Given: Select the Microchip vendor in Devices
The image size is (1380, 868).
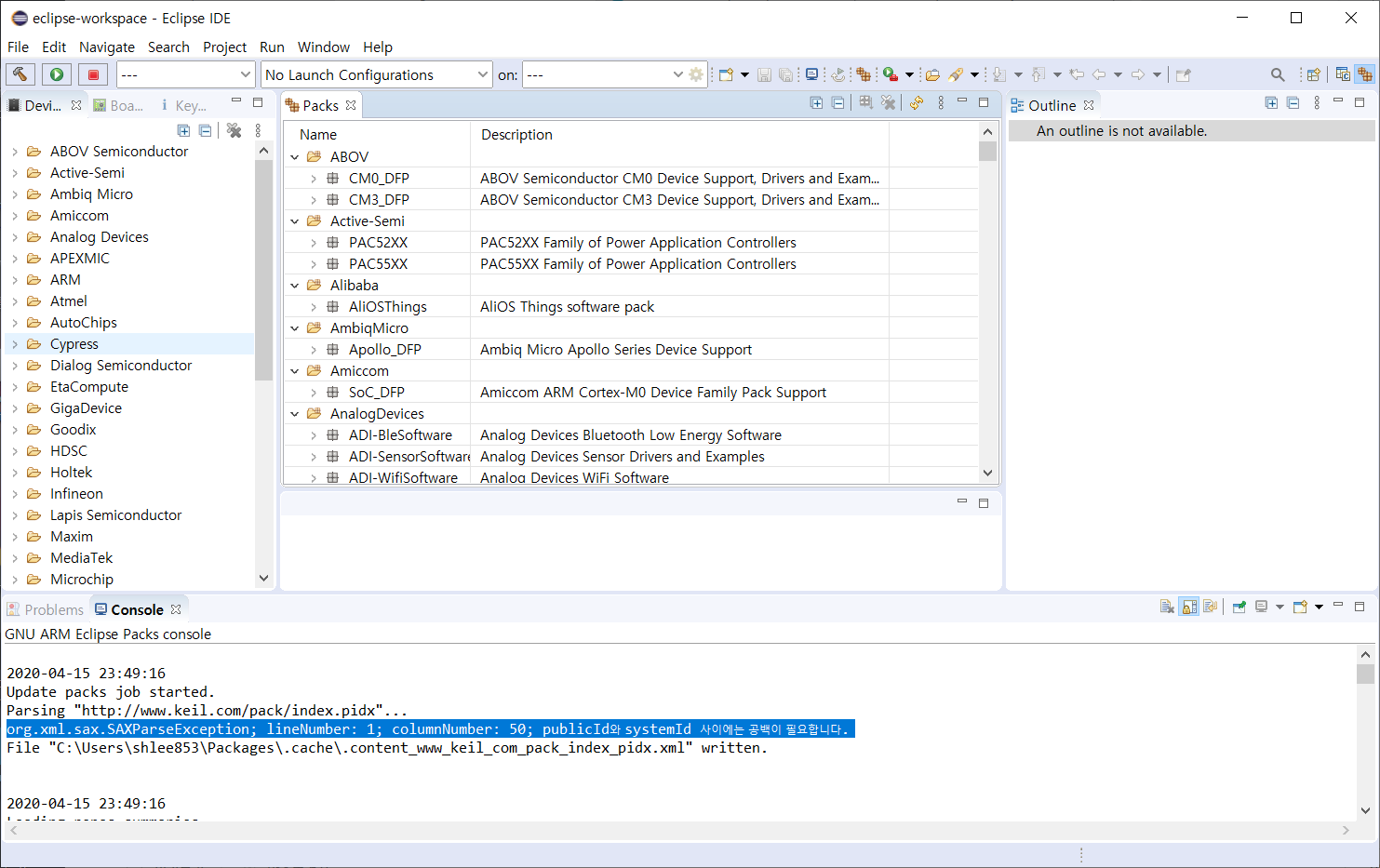Looking at the screenshot, I should tap(82, 579).
